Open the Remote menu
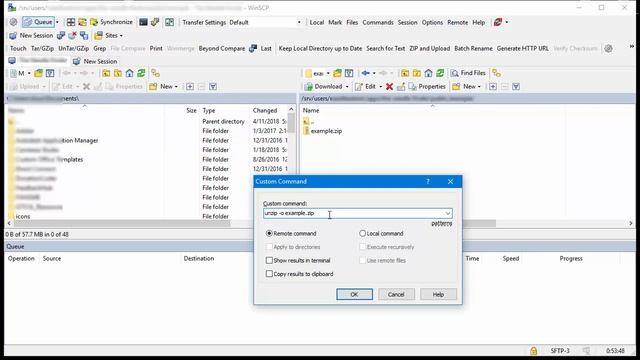 pos(457,22)
